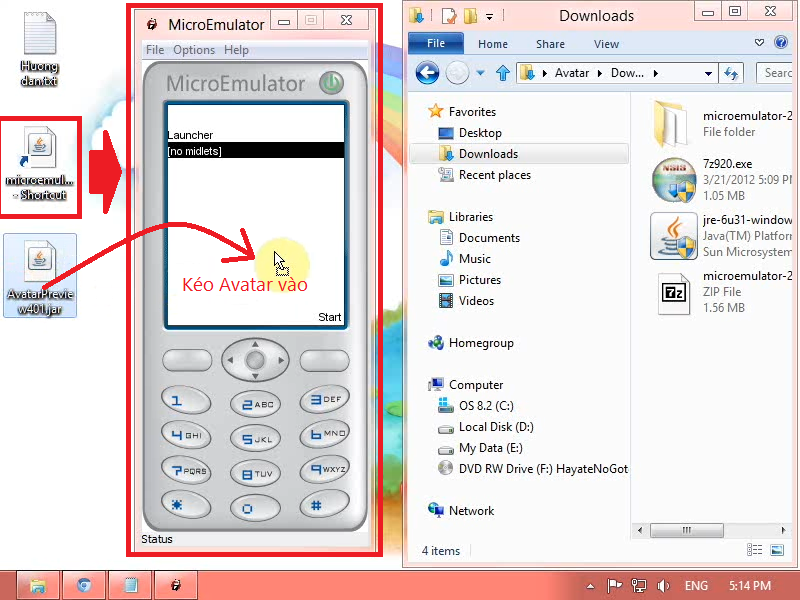Expand the address bar history dropdown

(708, 73)
